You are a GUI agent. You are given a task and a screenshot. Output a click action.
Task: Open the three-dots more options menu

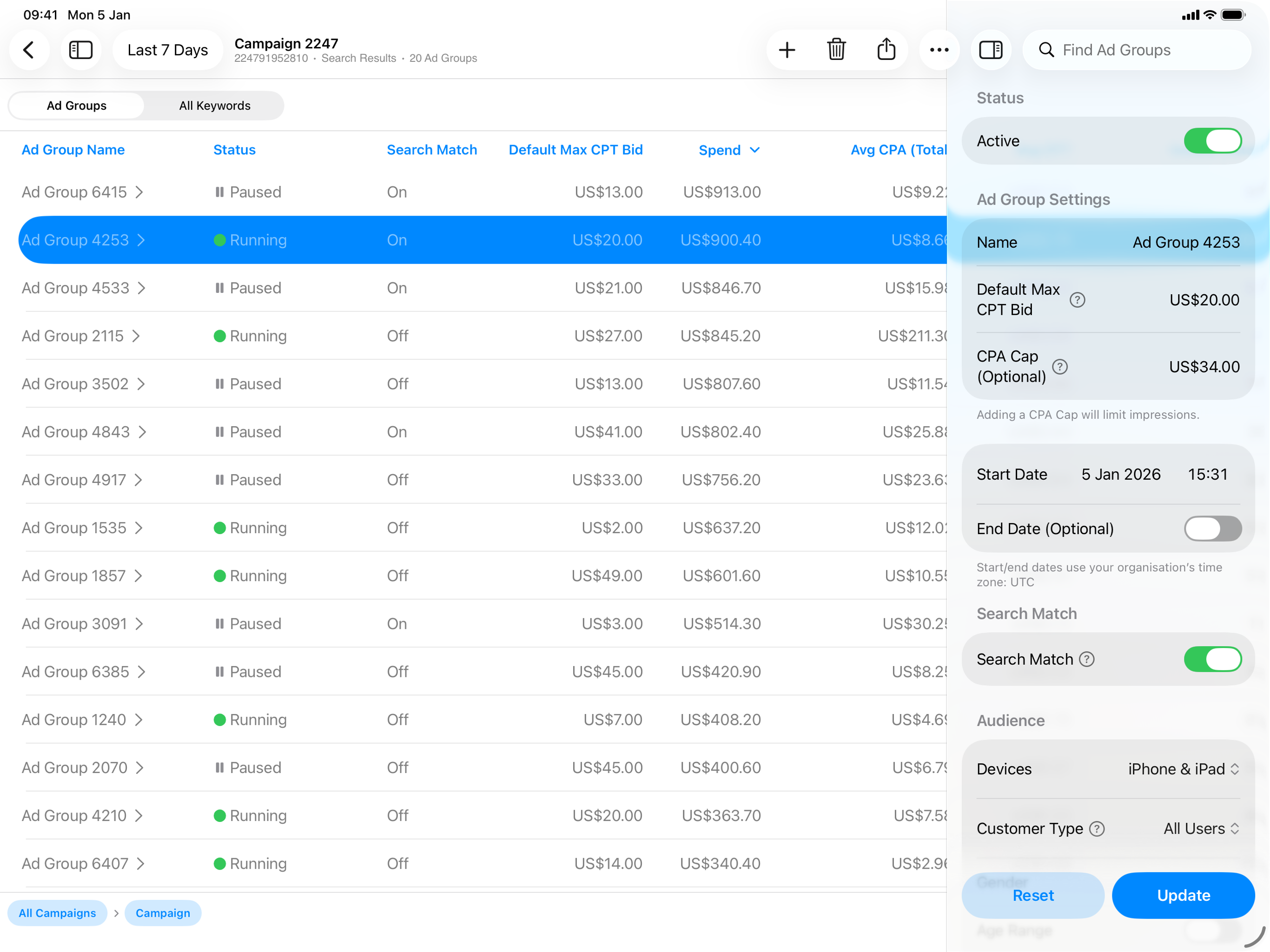(939, 50)
